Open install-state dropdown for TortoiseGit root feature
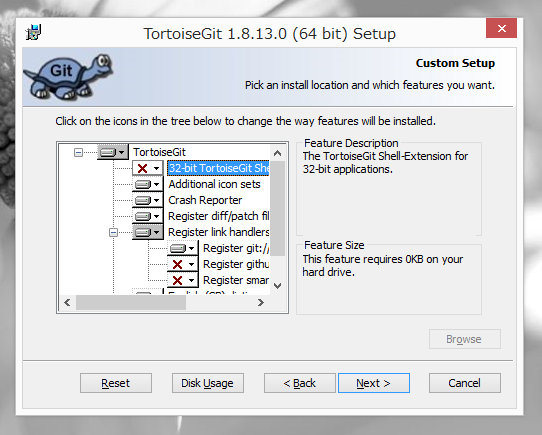The image size is (542, 435). pos(113,152)
